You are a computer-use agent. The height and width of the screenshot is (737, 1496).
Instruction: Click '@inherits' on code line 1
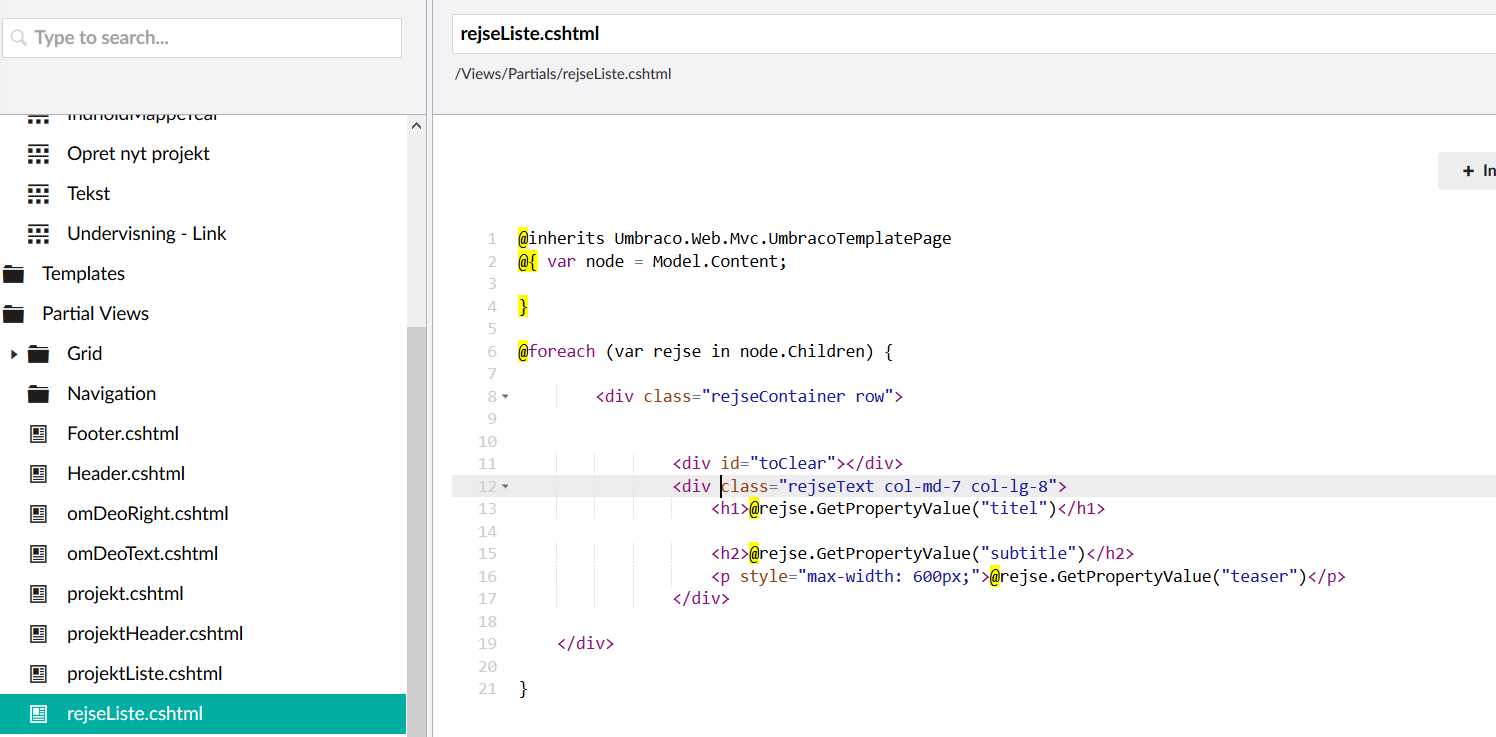[x=561, y=239]
